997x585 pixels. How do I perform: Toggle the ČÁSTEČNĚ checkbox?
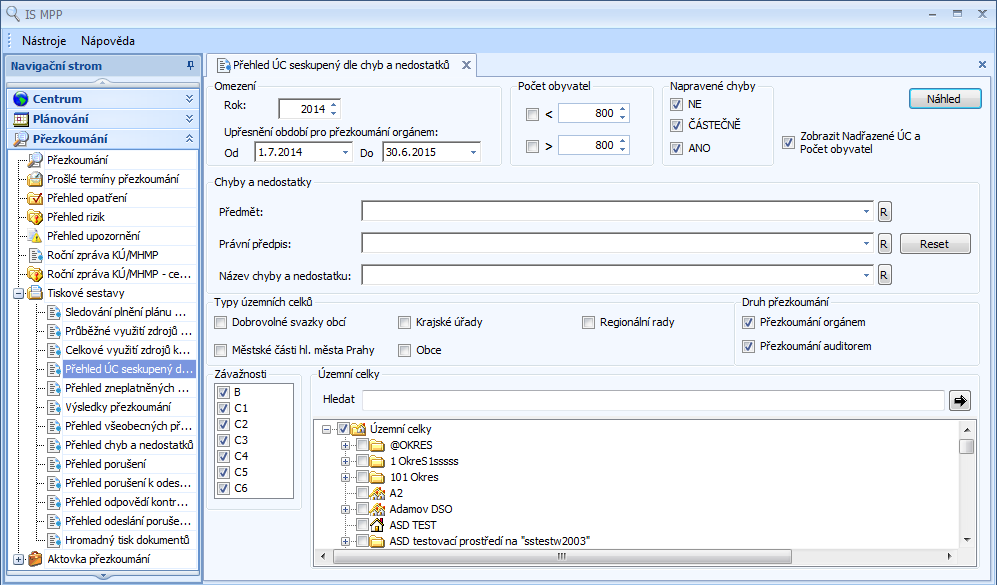[677, 125]
